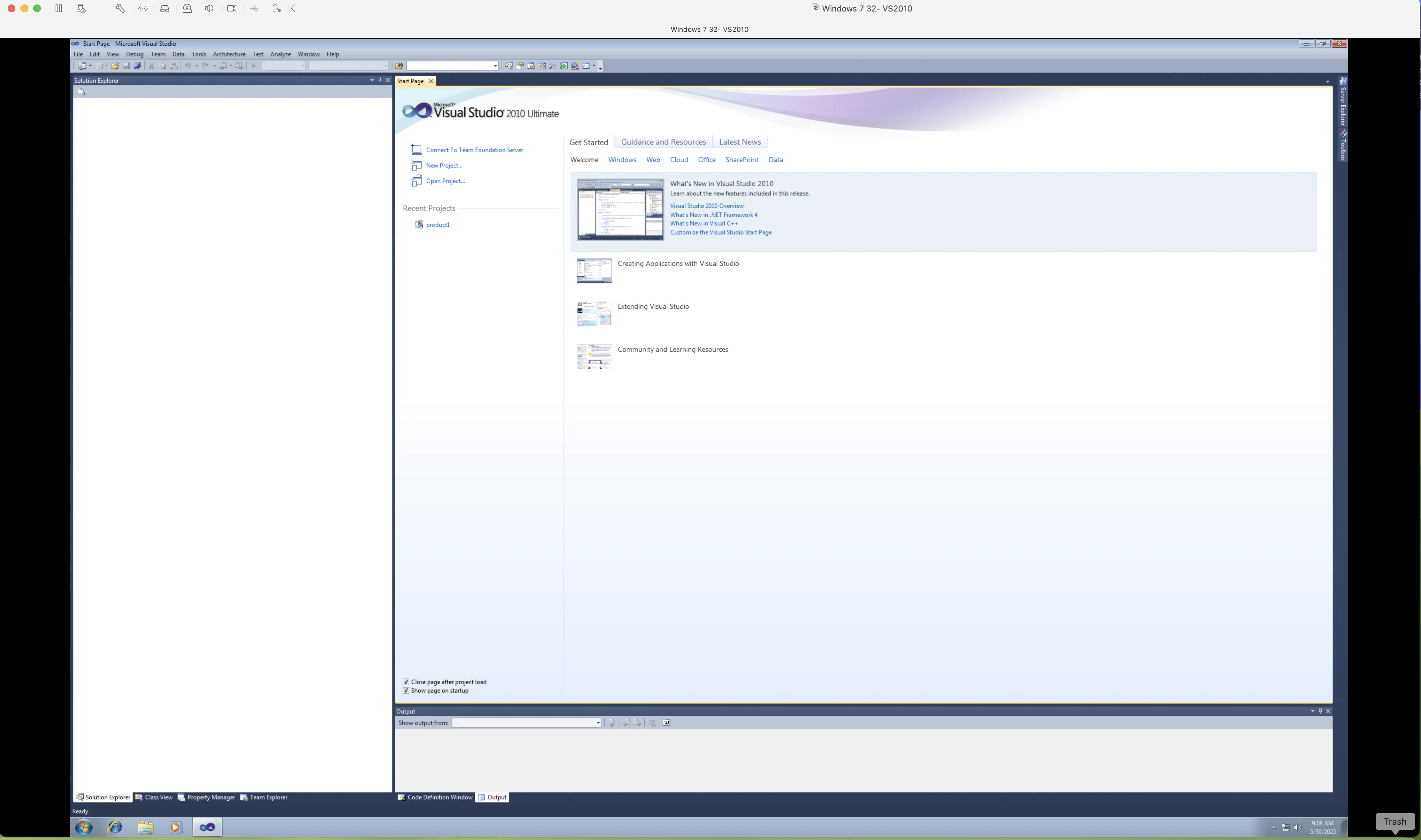Click the green arrow Start Page toolbar icon
1421x840 pixels.
point(564,66)
